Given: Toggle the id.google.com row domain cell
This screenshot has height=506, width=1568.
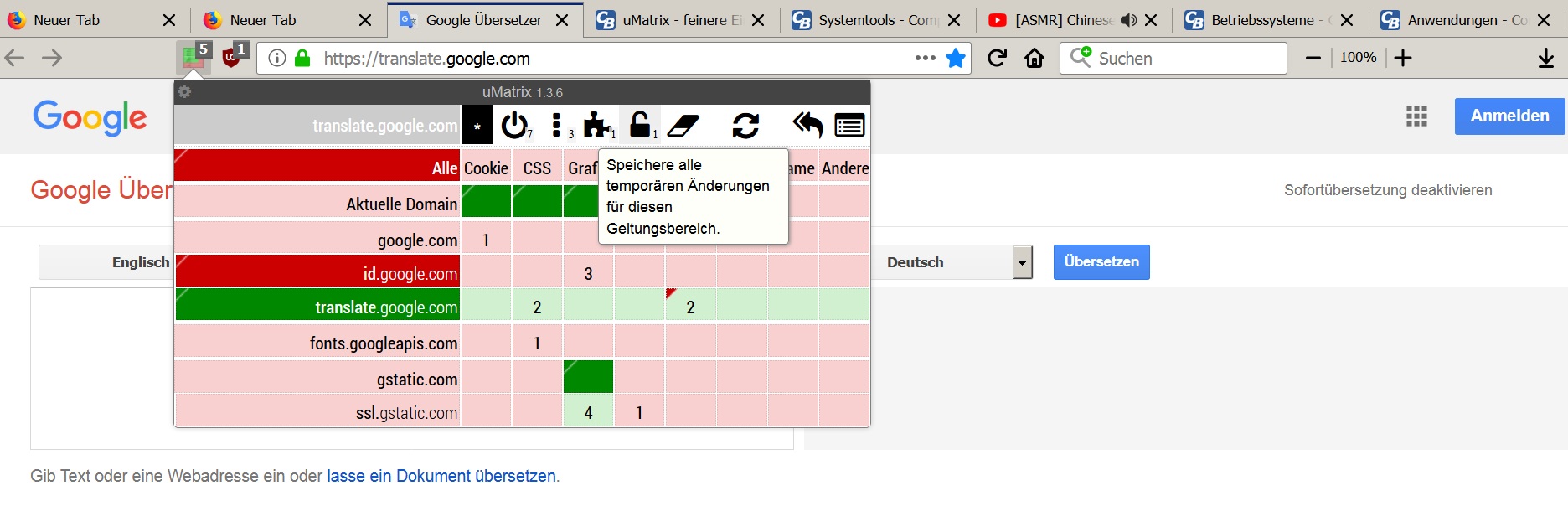Looking at the screenshot, I should [x=317, y=271].
